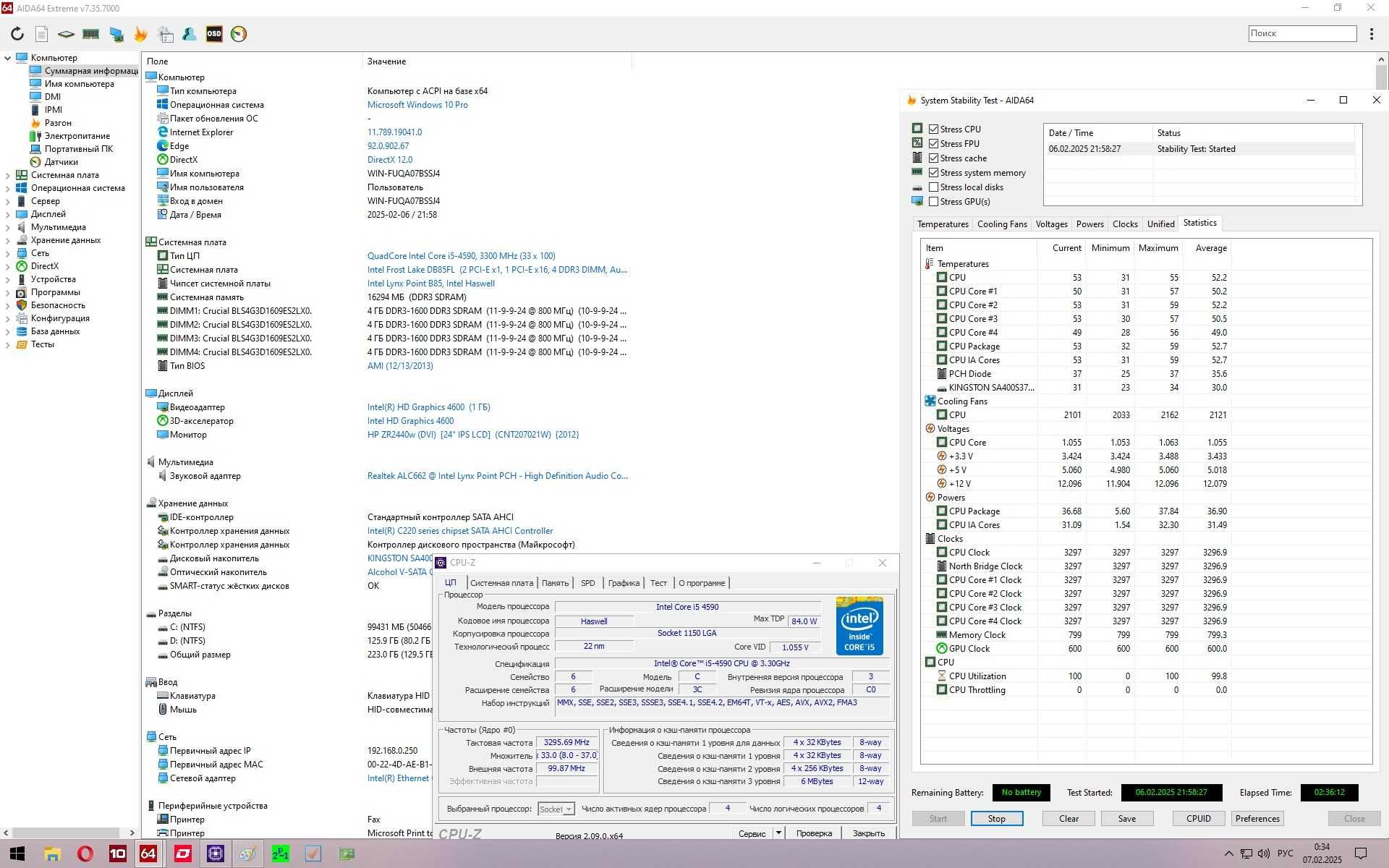The image size is (1389, 868).
Task: Expand Хранение данных tree node
Action: click(x=8, y=240)
